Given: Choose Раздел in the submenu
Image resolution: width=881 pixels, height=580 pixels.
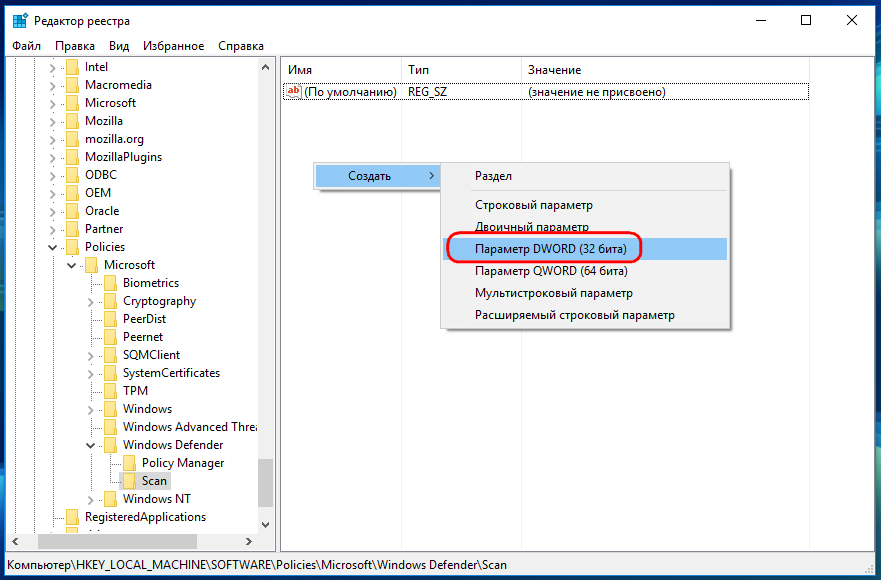Looking at the screenshot, I should point(585,176).
